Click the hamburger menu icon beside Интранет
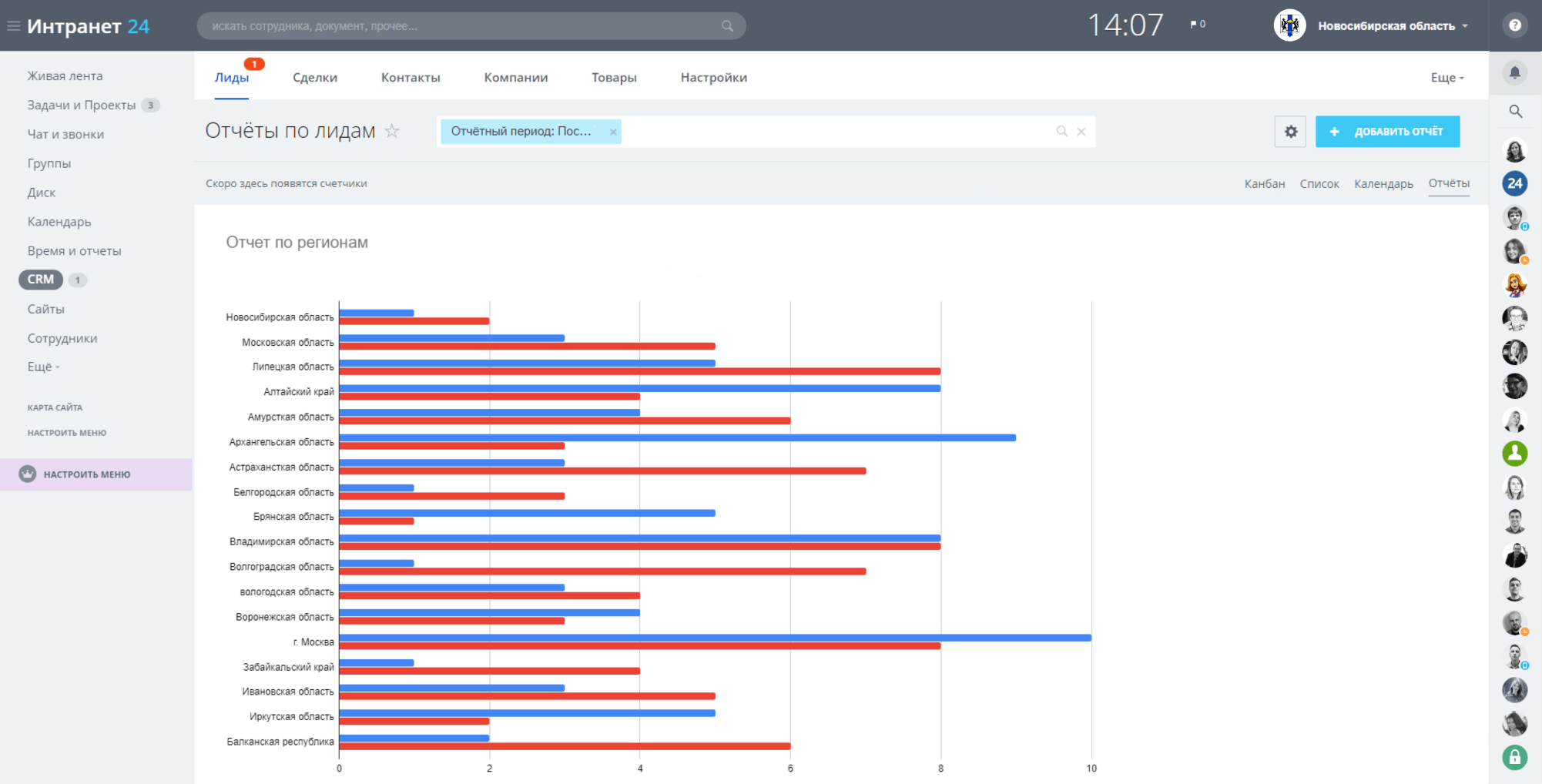Image resolution: width=1542 pixels, height=784 pixels. (x=13, y=26)
